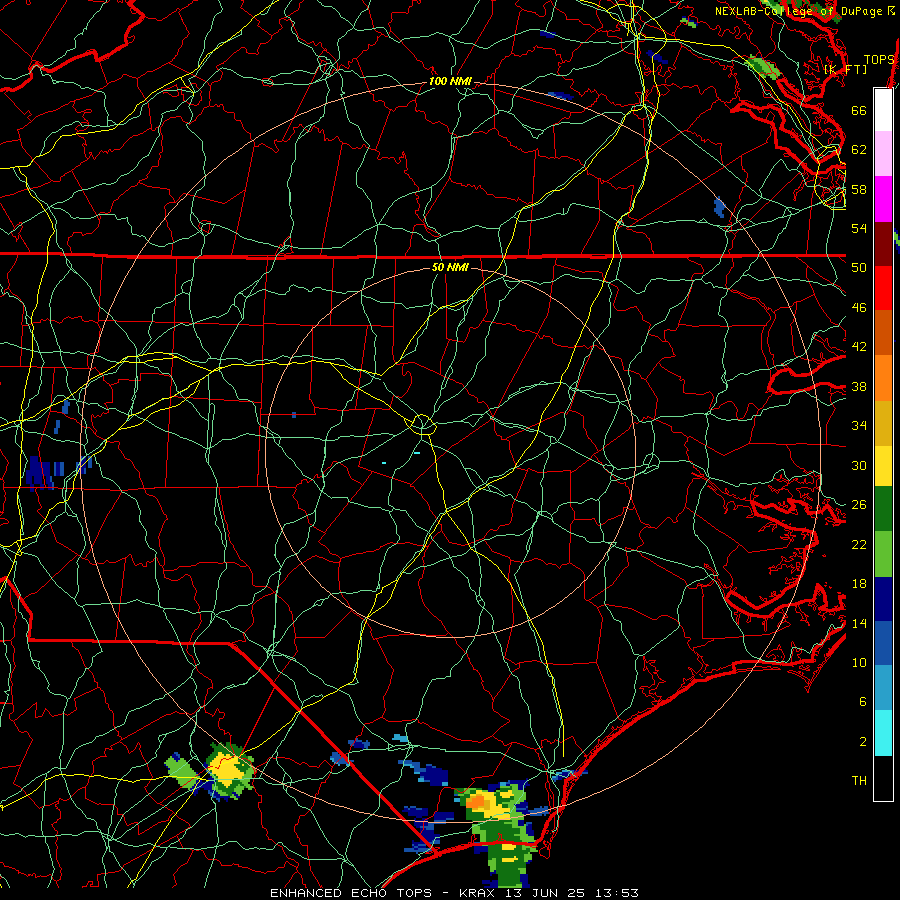Click the "TOPS" legend title
Viewport: 900px width, 900px height.
[879, 60]
